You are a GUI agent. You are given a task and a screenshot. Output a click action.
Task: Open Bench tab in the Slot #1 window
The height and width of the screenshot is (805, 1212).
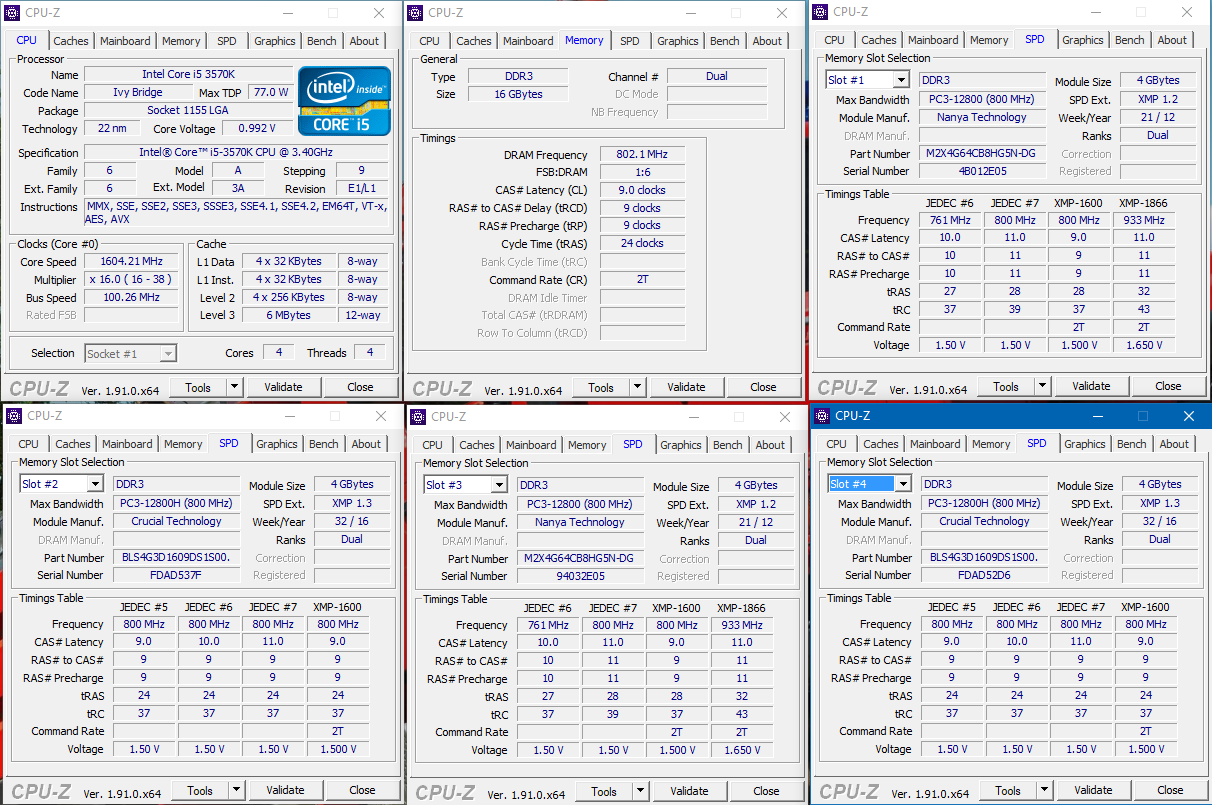click(x=1130, y=40)
